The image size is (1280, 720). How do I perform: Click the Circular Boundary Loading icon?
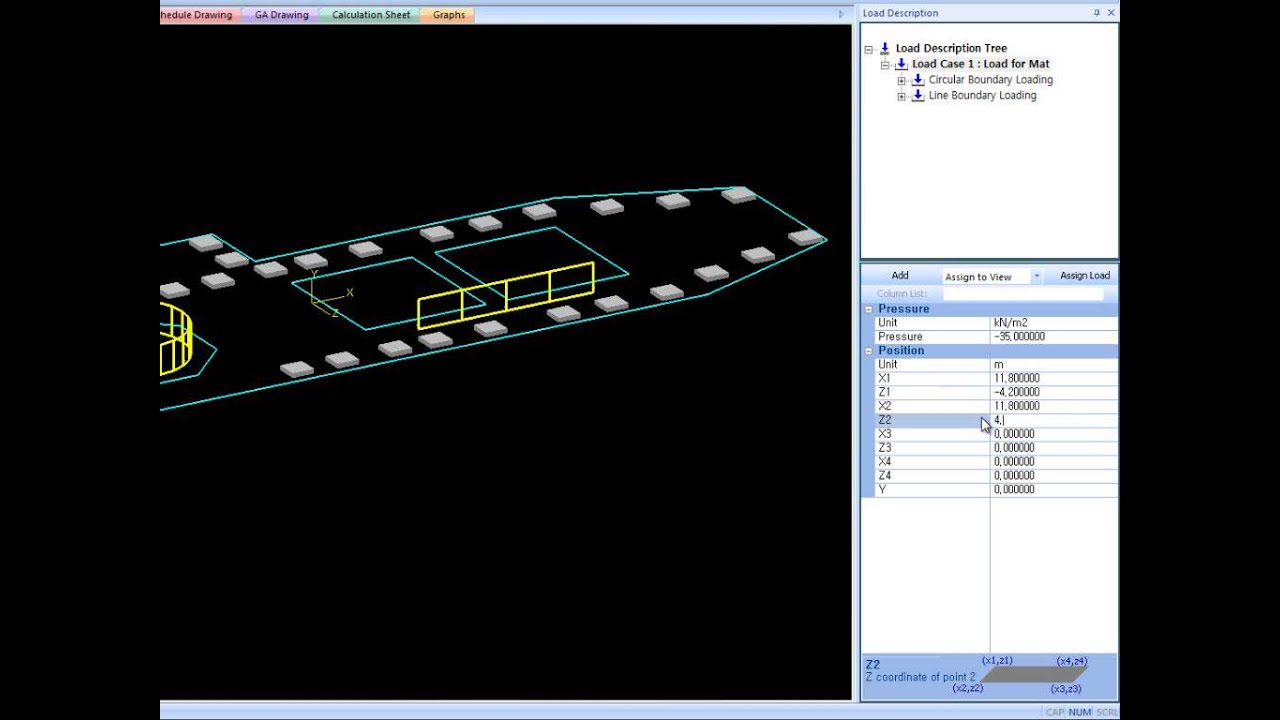(918, 80)
